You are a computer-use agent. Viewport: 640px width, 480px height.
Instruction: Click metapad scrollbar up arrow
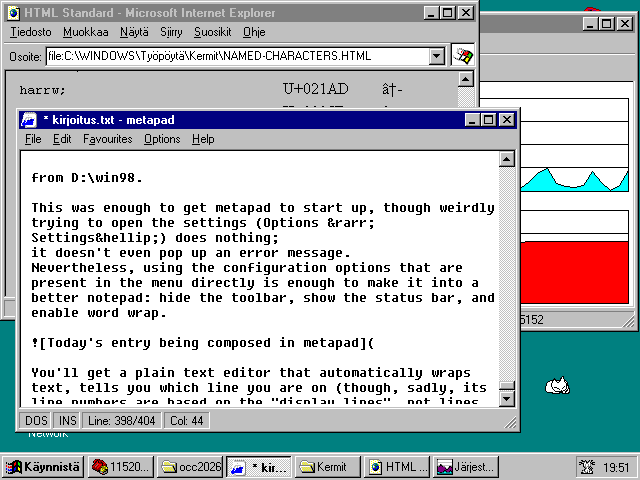point(507,159)
